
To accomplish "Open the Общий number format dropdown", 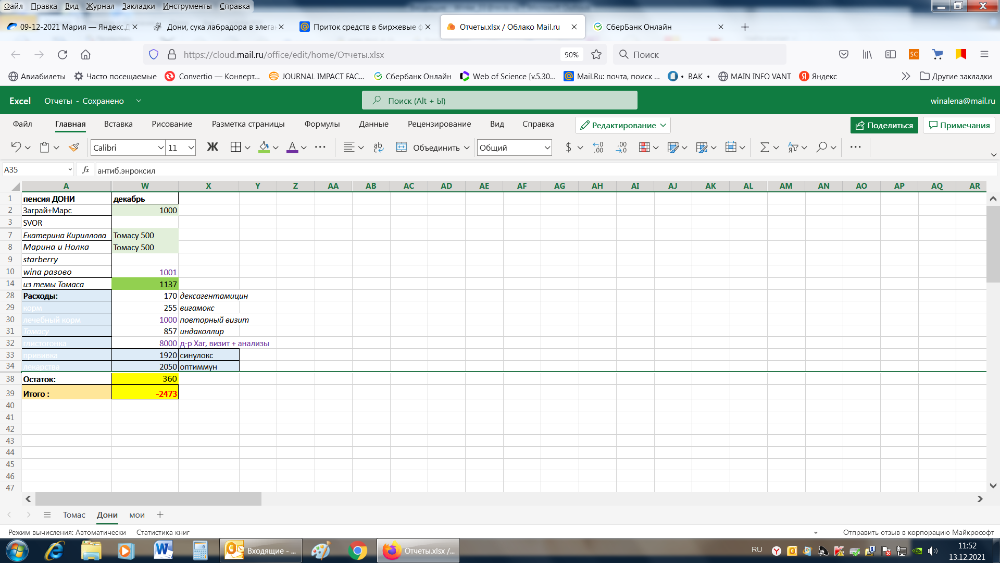I will pos(514,147).
